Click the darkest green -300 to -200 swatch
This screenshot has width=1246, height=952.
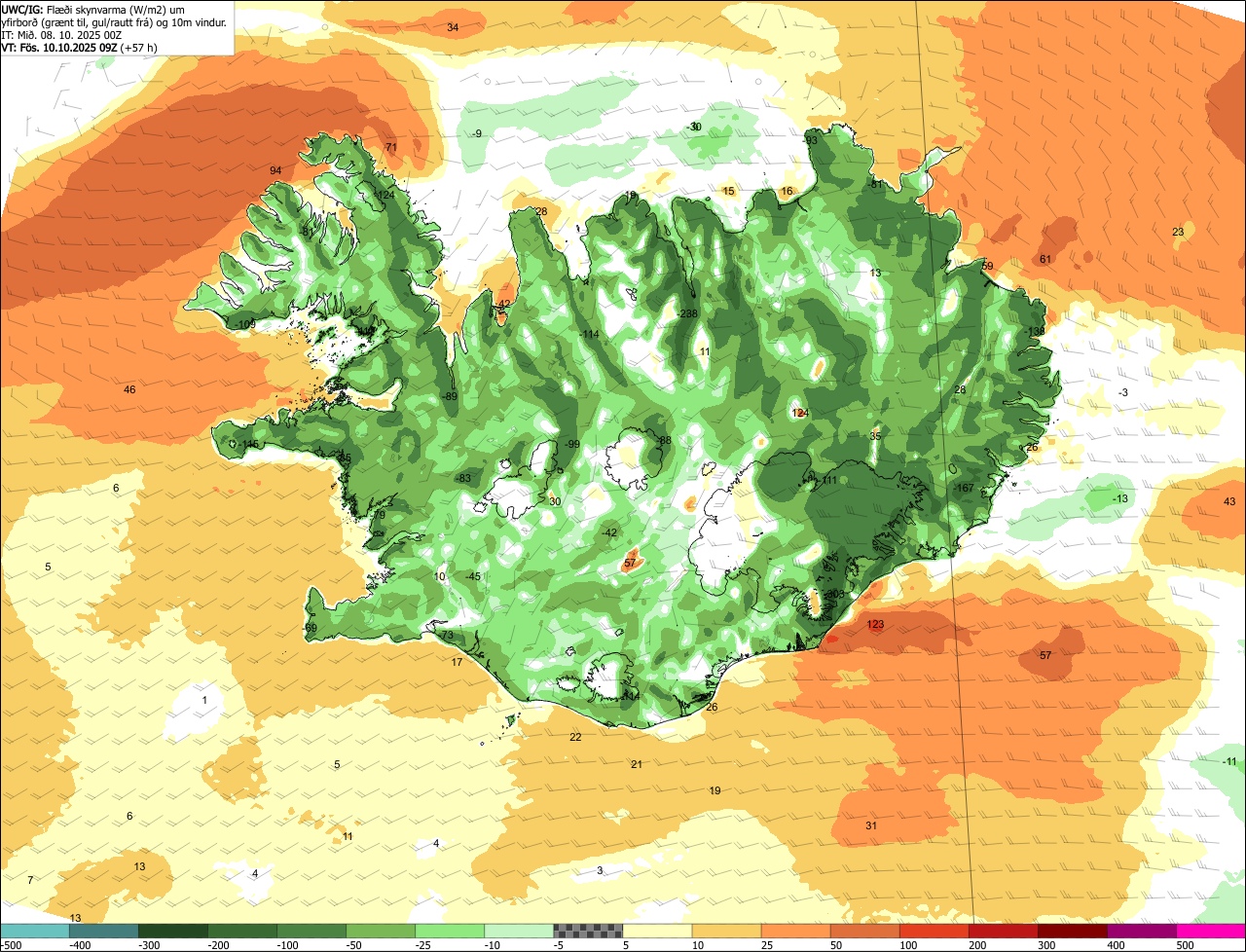tap(172, 931)
